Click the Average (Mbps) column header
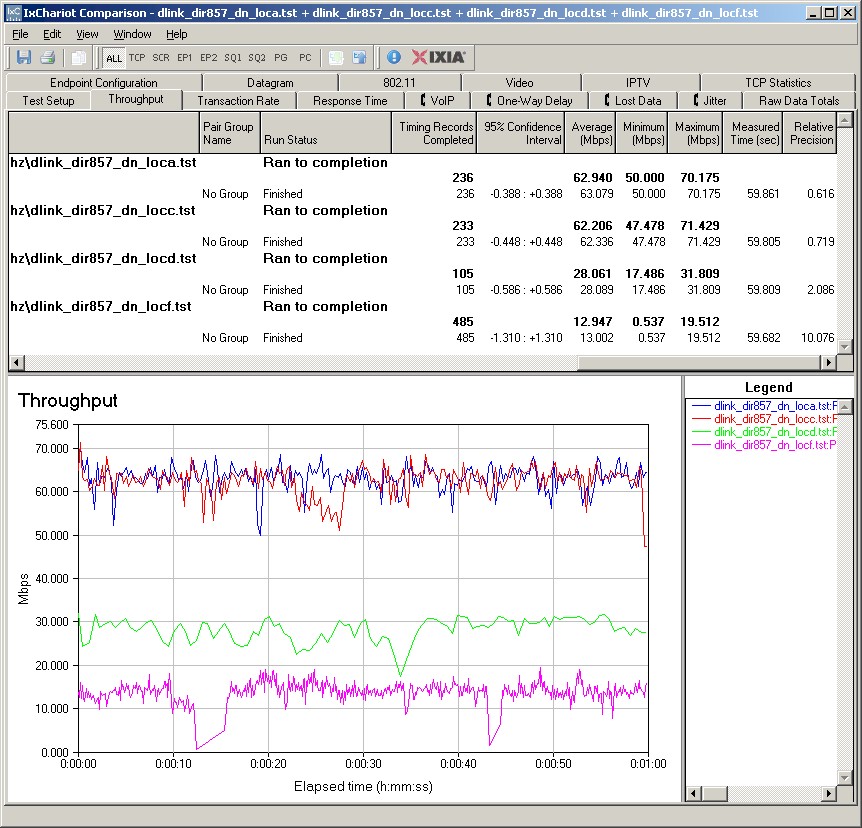Viewport: 862px width, 828px height. 590,133
